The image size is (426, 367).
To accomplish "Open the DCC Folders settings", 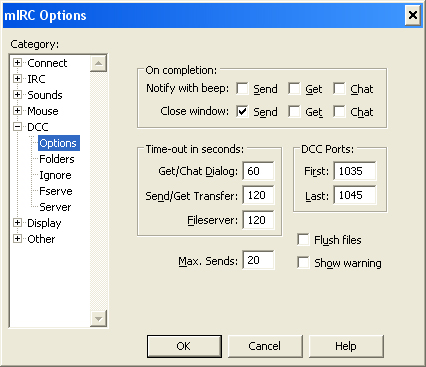I will [x=57, y=159].
